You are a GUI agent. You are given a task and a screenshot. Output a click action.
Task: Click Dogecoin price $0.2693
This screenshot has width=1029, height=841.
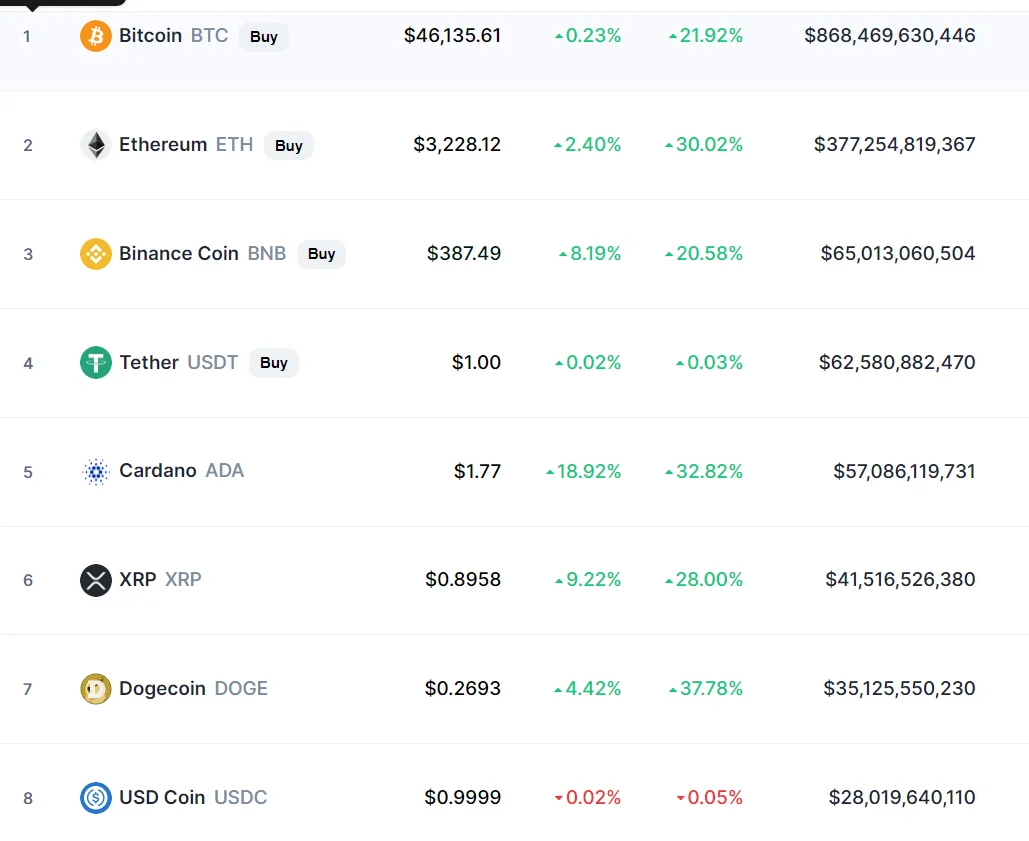(463, 688)
